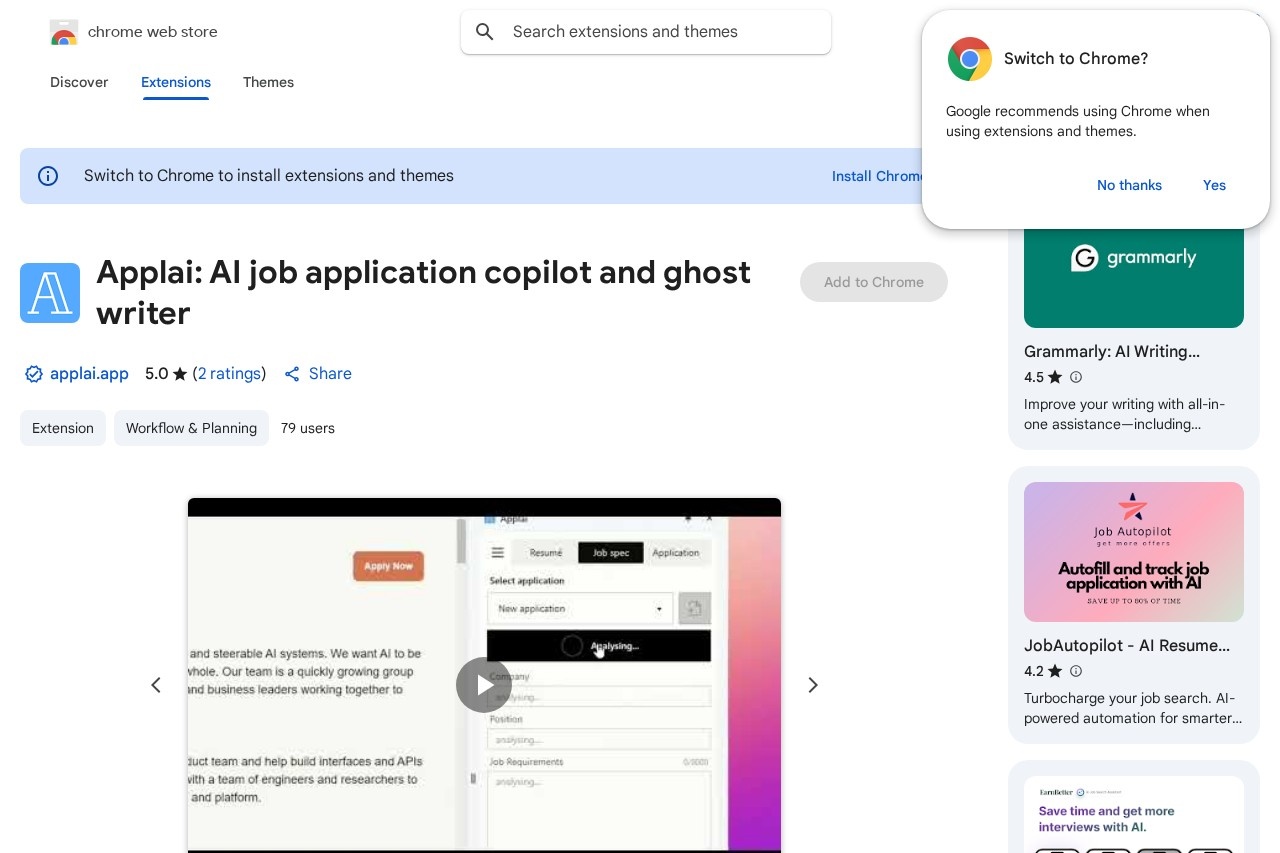
Task: Open the info icon beside JobAutopilot's rating
Action: [x=1076, y=671]
